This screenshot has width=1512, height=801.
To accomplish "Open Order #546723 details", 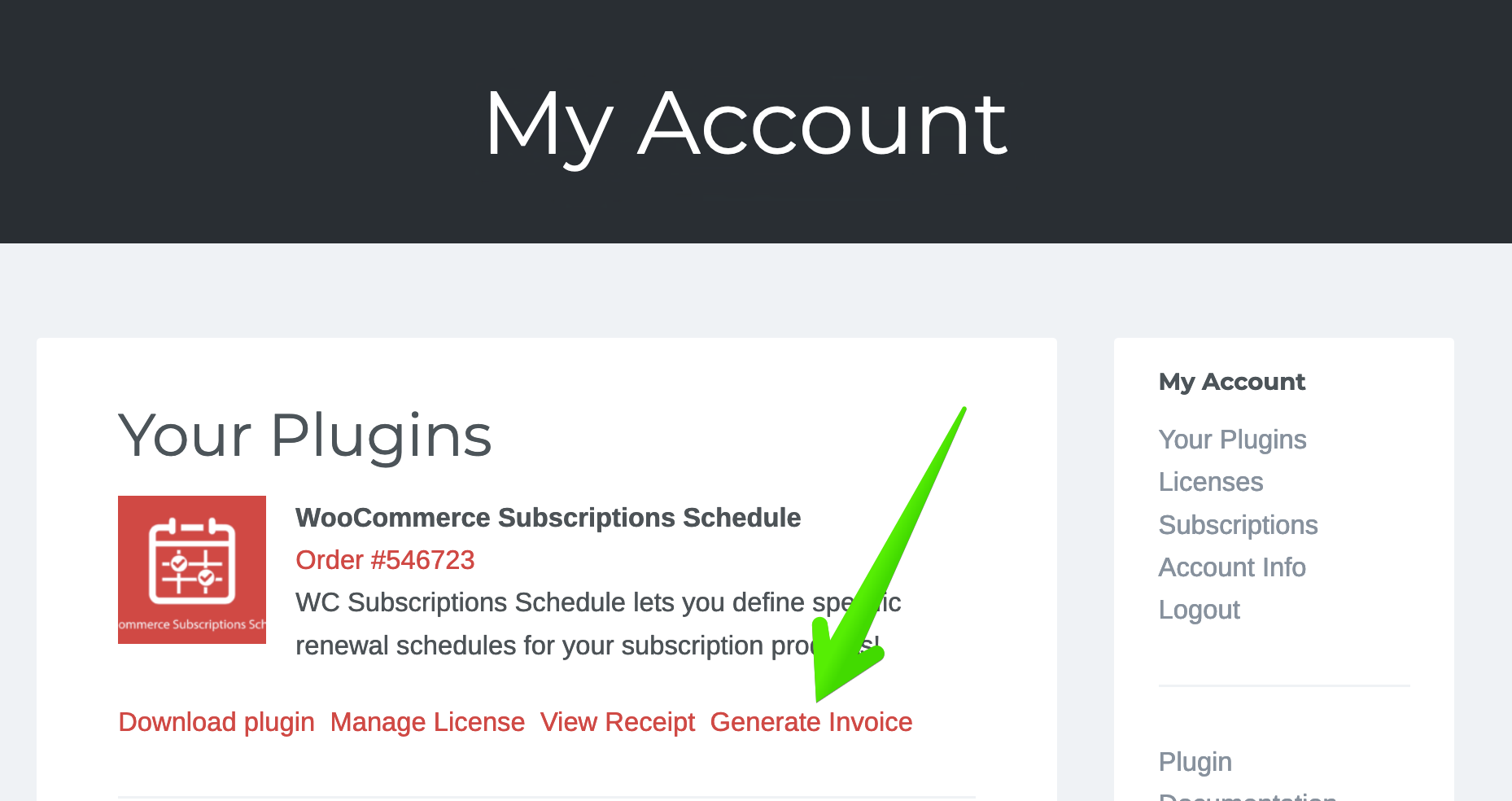I will pos(384,560).
